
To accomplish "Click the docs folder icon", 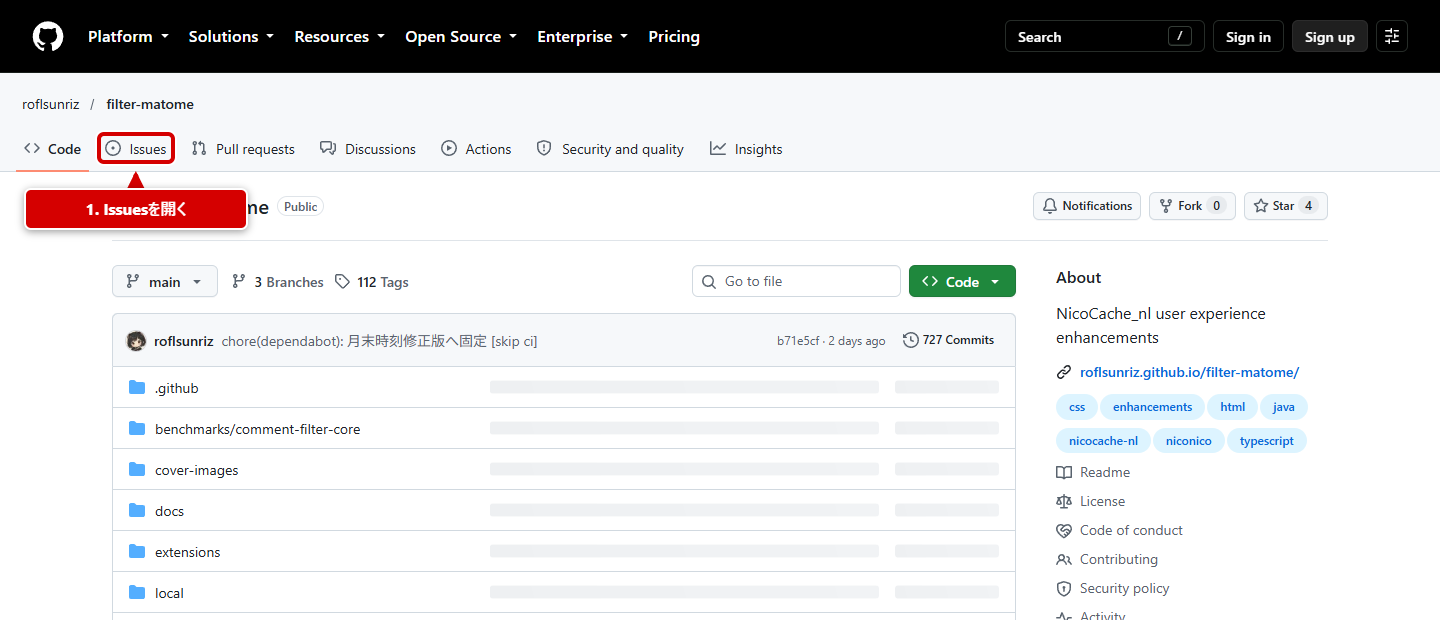I will coord(137,511).
